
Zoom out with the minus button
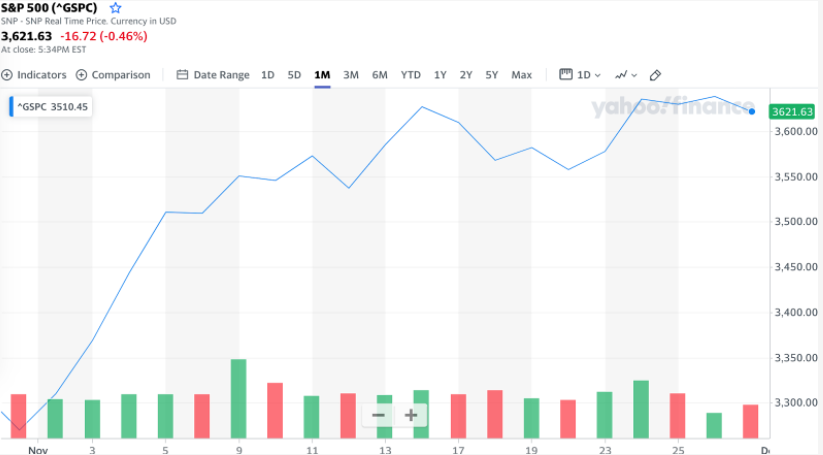pos(378,415)
